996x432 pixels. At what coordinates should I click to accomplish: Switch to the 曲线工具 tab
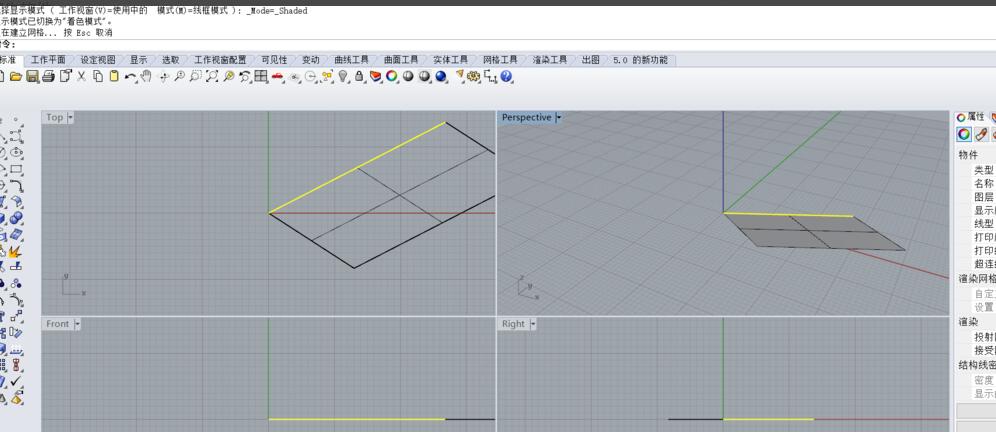351,60
